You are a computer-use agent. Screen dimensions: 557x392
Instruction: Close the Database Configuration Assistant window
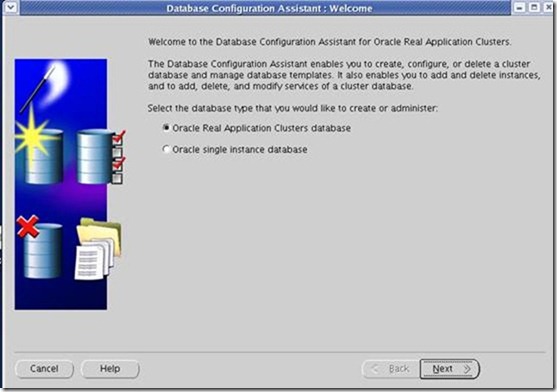(x=549, y=7)
